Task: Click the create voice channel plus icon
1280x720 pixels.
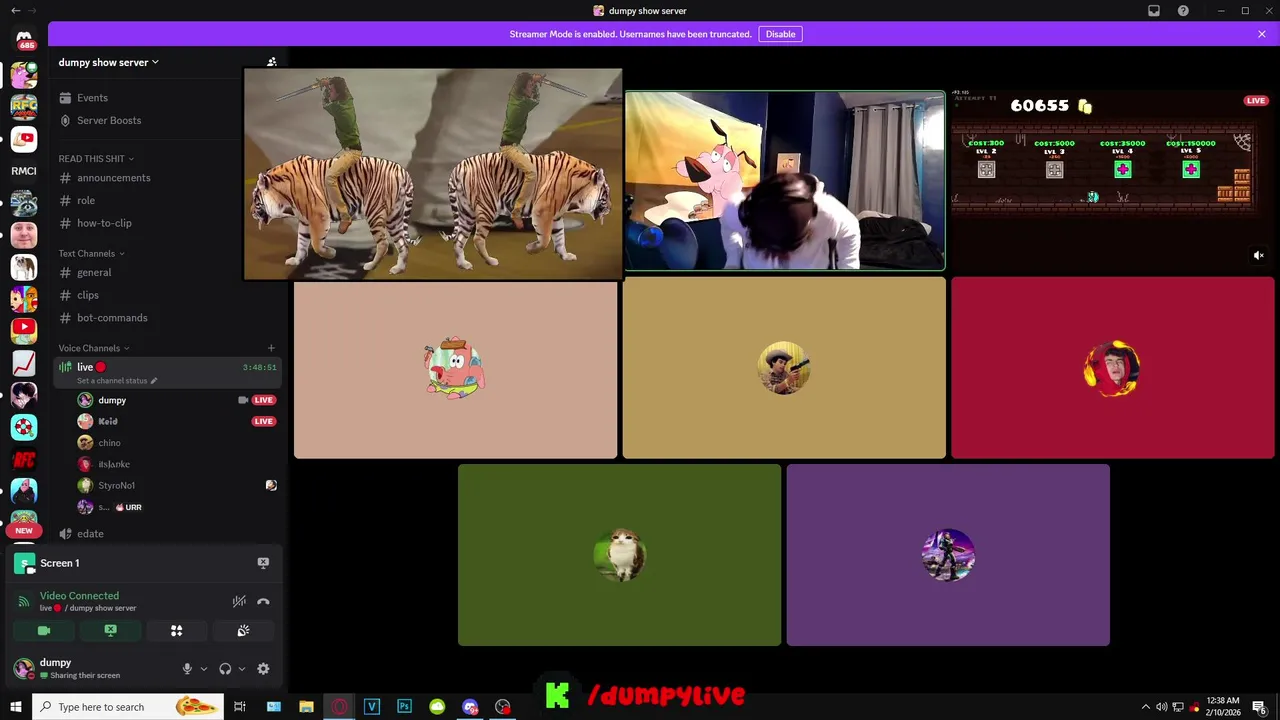Action: coord(271,348)
